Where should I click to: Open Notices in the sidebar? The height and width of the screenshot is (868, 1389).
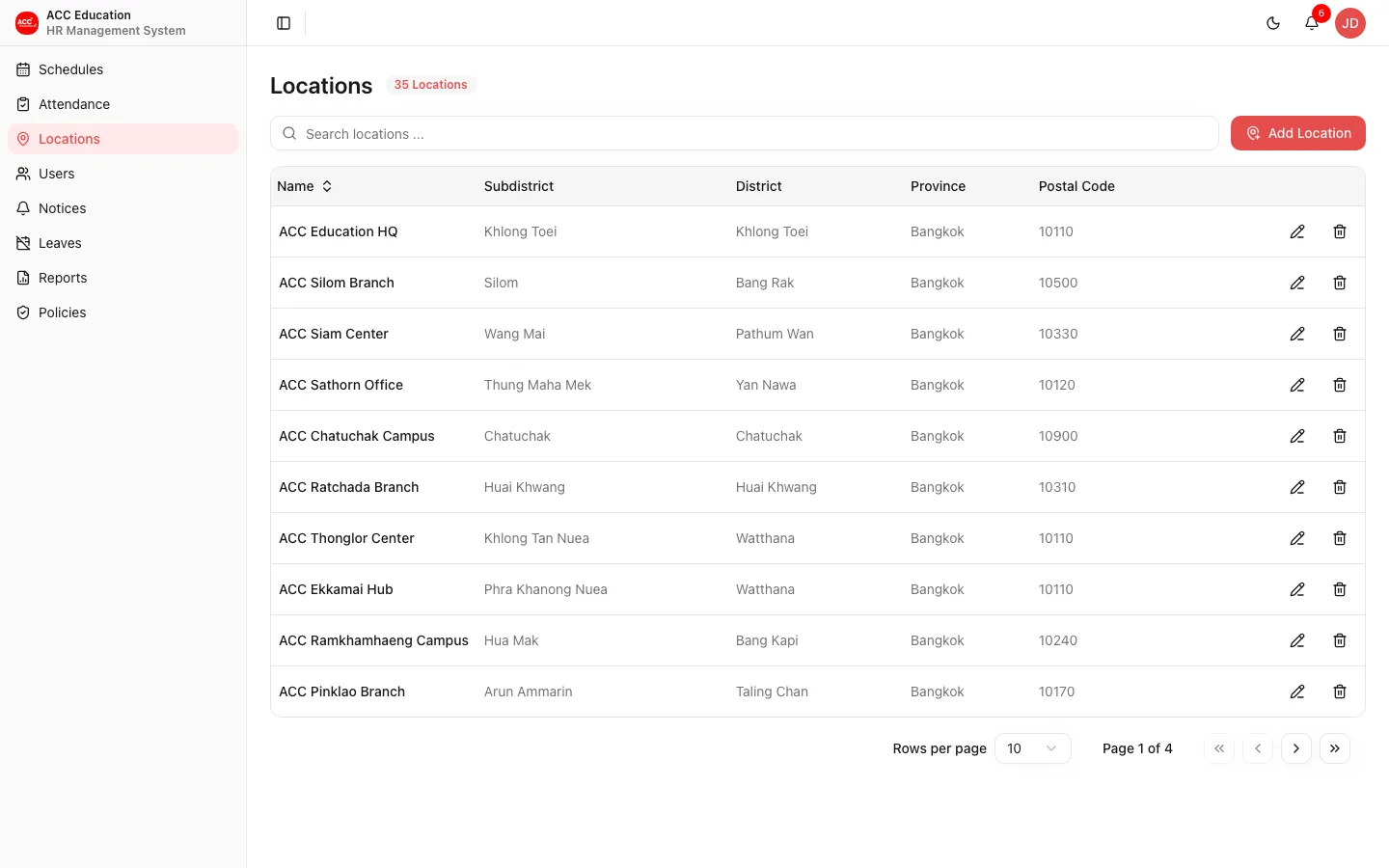123,208
